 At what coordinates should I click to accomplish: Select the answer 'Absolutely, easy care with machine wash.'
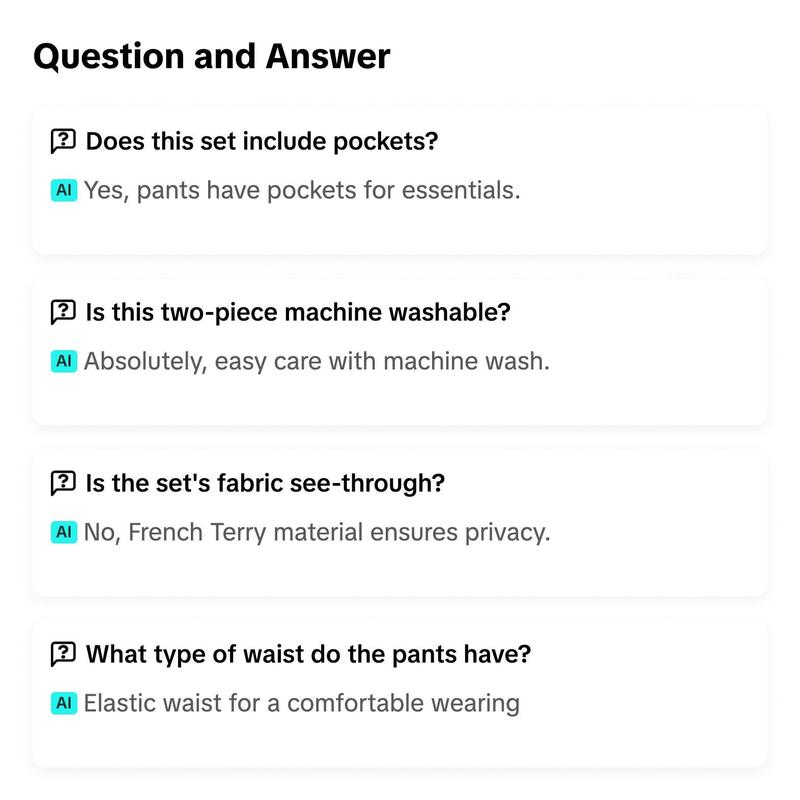[317, 362]
